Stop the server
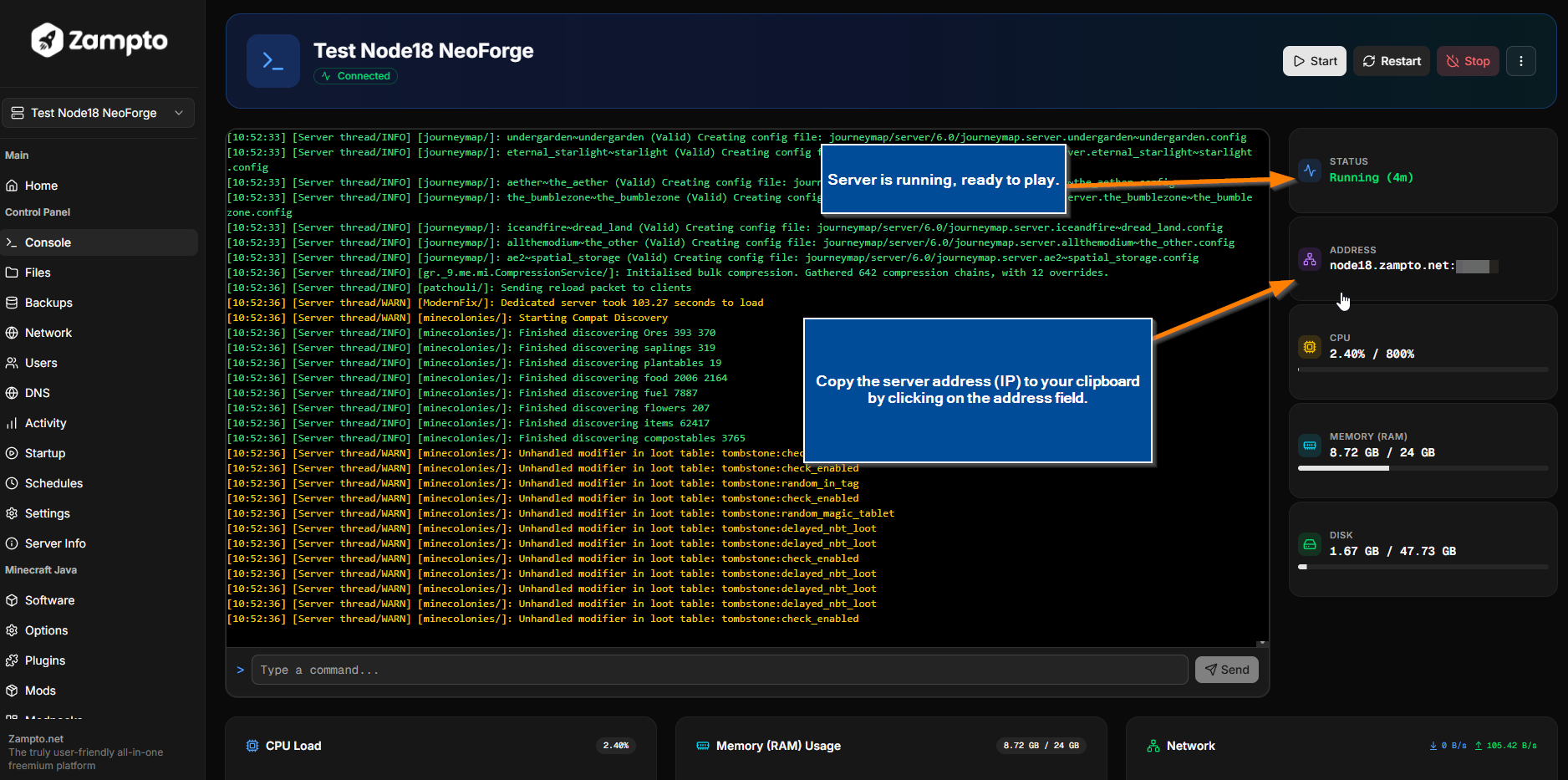This screenshot has height=780, width=1568. [x=1468, y=61]
